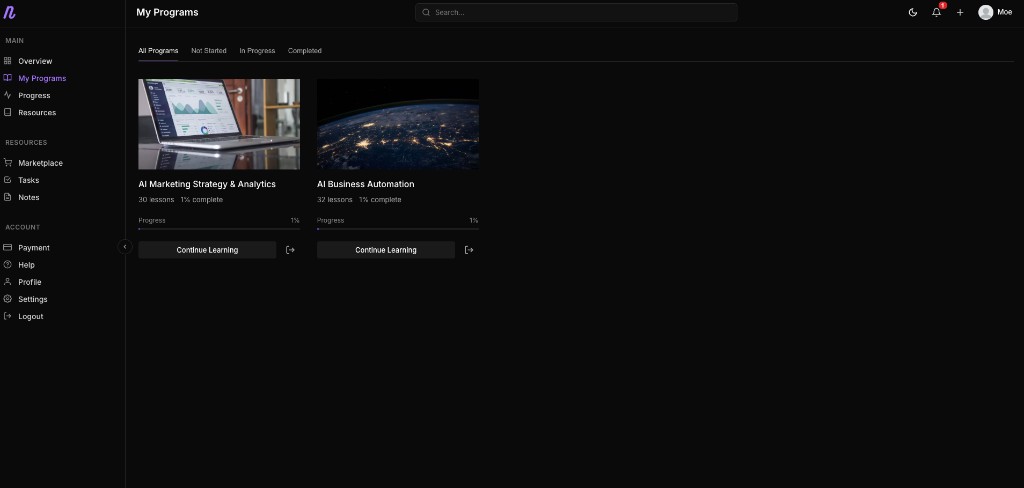Switch to Completed tab
The height and width of the screenshot is (488, 1024).
[304, 51]
